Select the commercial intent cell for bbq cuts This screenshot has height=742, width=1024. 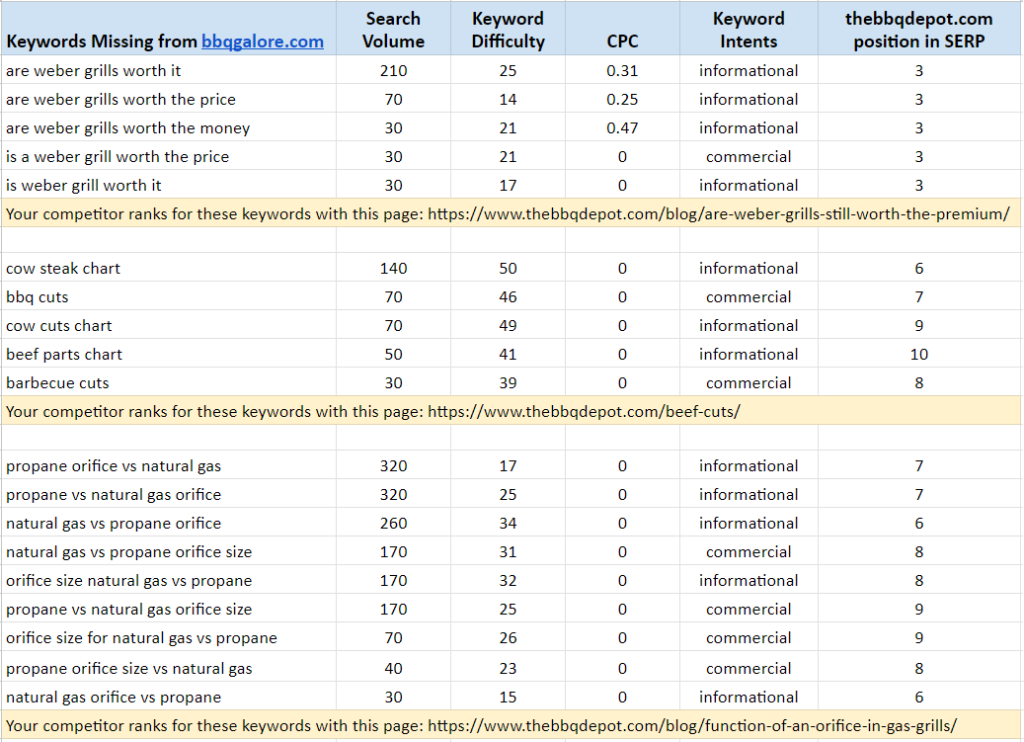(x=748, y=296)
